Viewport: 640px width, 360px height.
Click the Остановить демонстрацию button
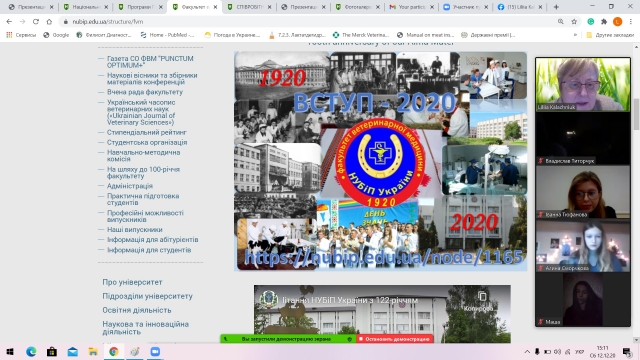click(x=395, y=339)
